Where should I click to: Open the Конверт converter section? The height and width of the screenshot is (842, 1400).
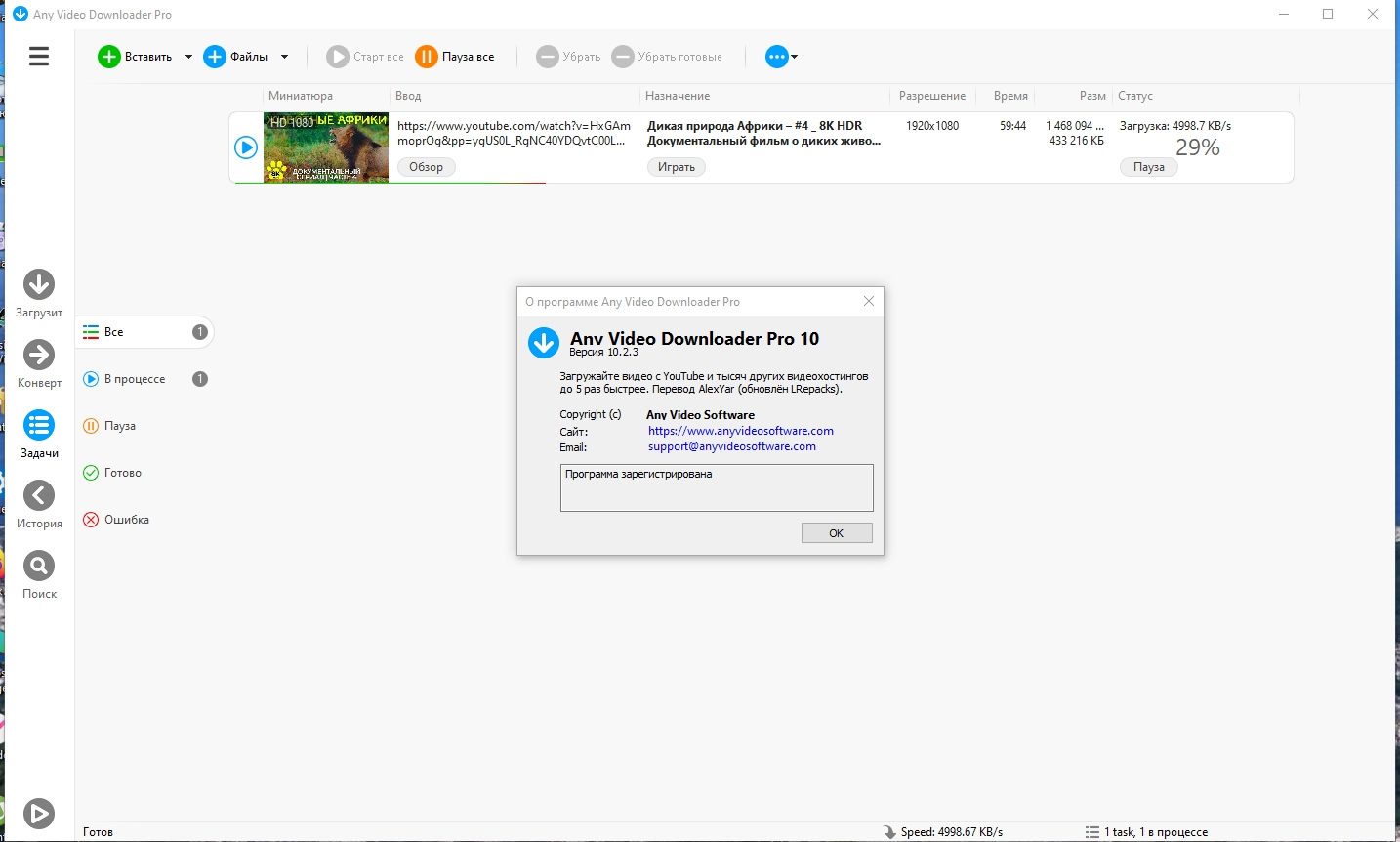[39, 364]
